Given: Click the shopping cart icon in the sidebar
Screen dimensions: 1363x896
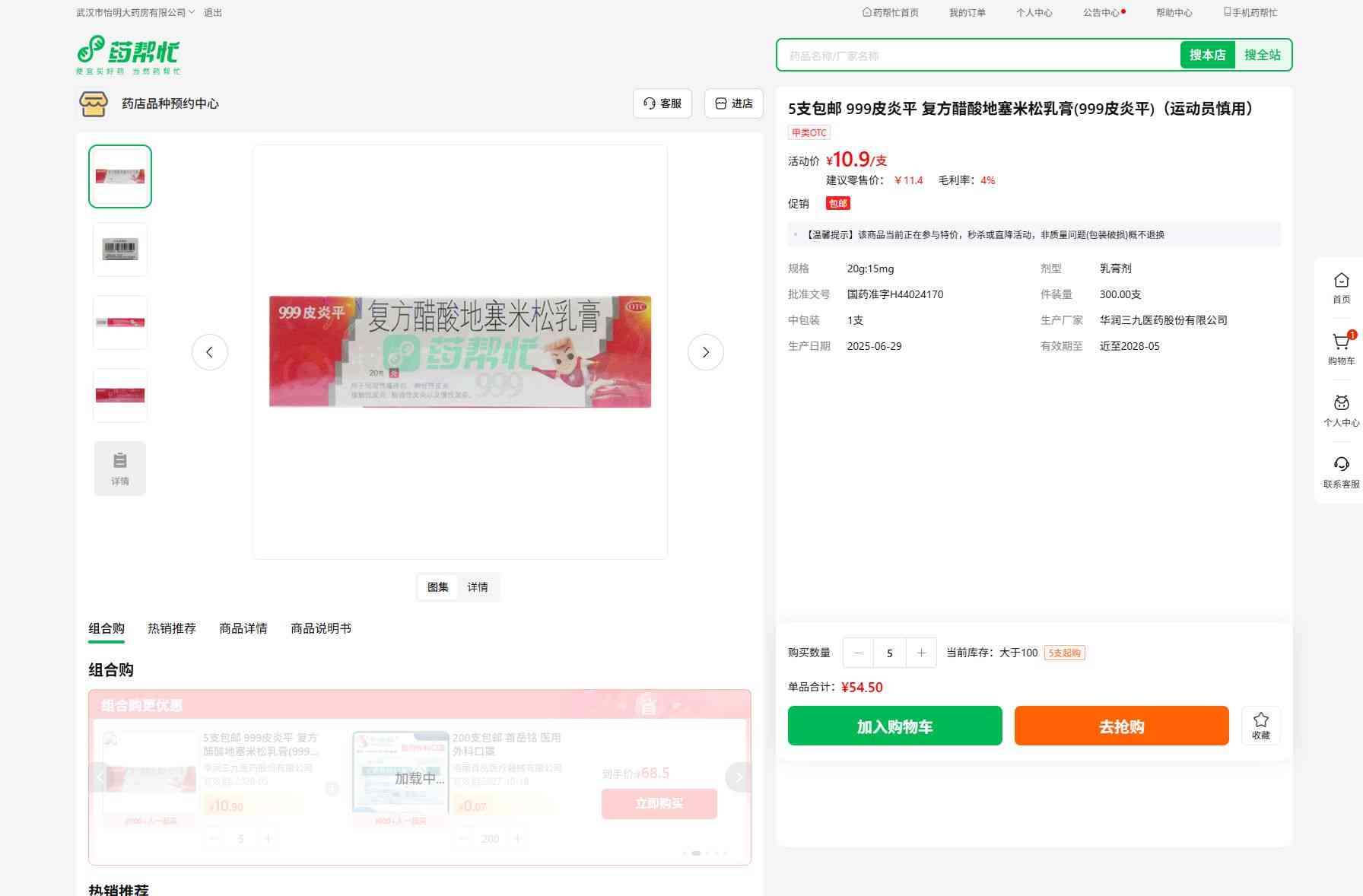Looking at the screenshot, I should pos(1341,343).
